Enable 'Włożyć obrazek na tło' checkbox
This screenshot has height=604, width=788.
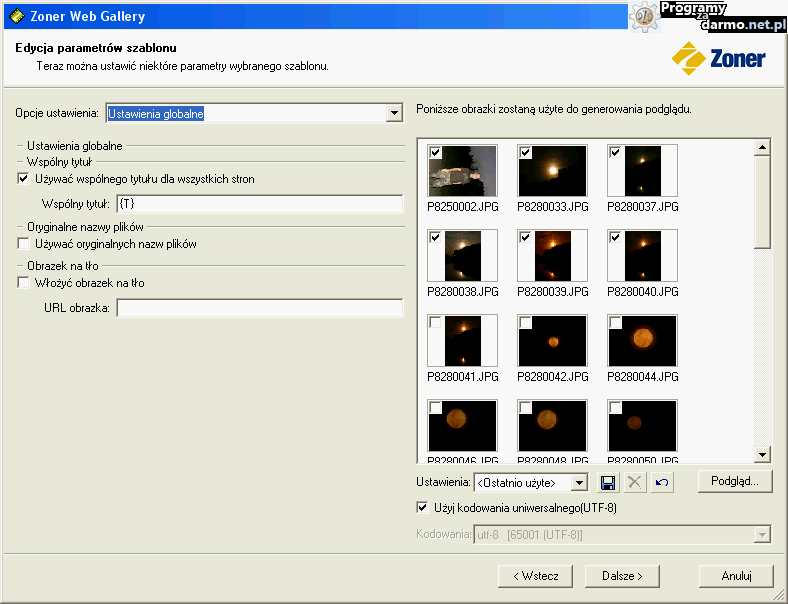(24, 283)
